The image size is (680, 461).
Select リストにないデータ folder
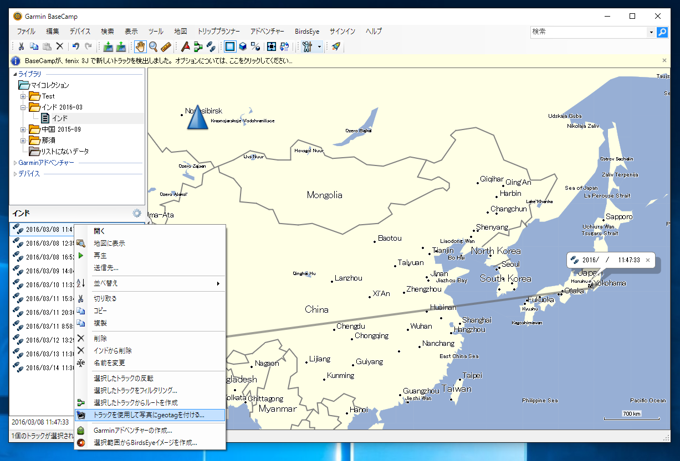click(64, 151)
